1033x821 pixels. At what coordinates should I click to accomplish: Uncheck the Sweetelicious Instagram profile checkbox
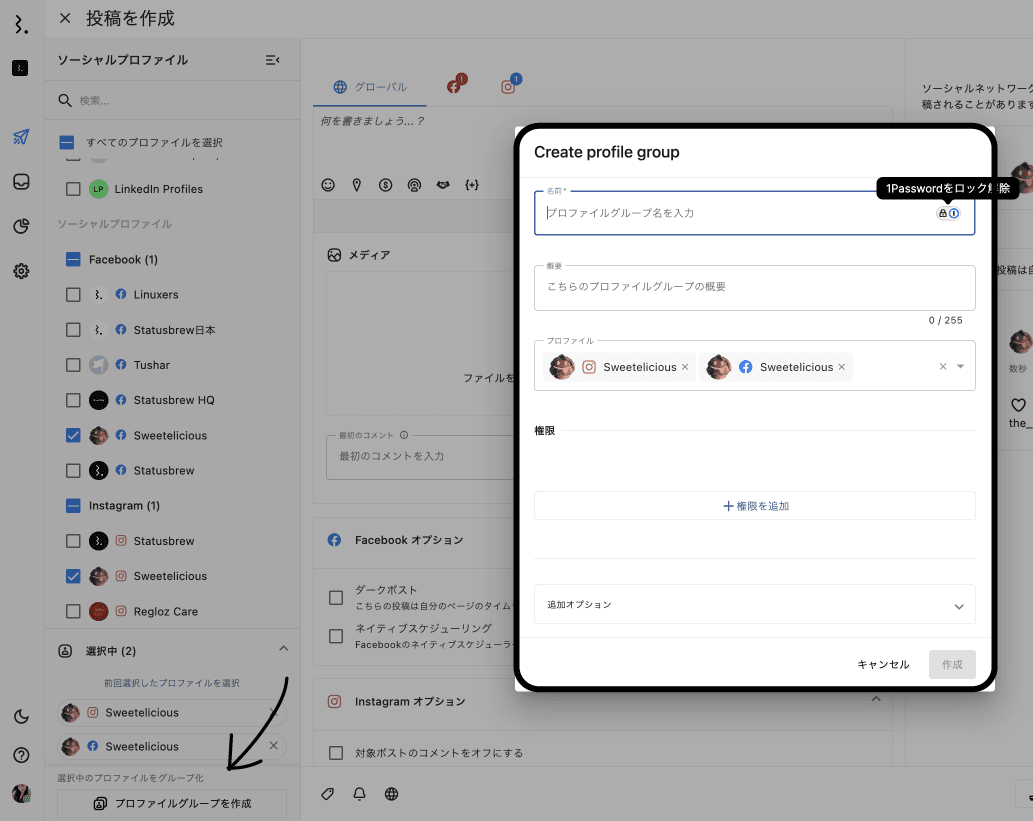[73, 576]
